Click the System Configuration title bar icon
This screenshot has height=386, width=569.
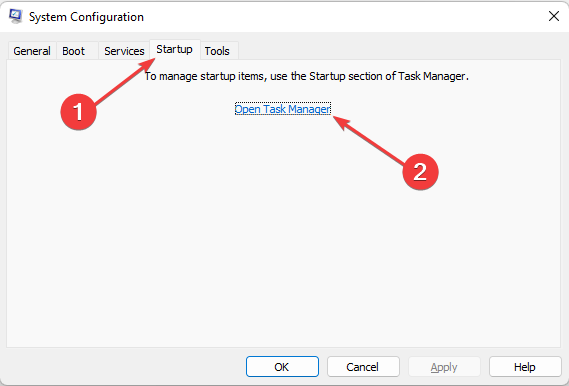coord(16,16)
